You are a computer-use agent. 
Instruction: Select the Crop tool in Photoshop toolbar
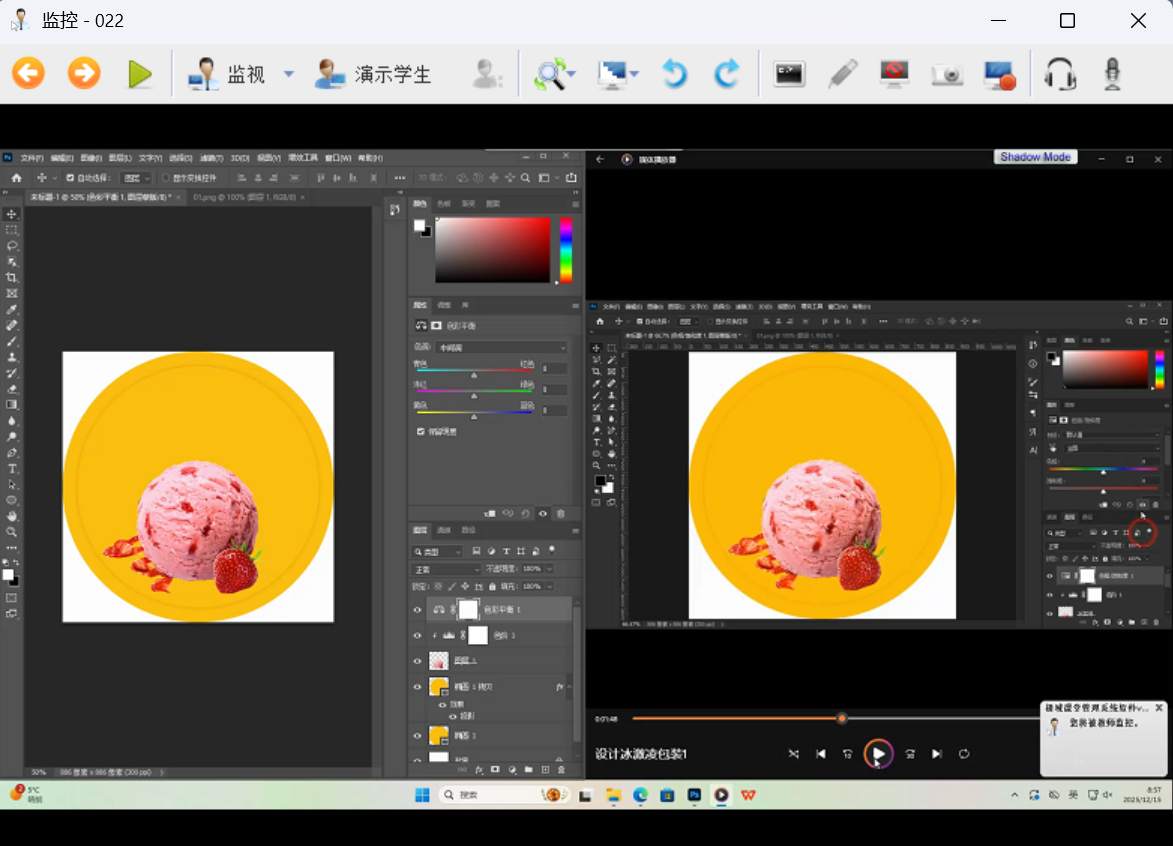pyautogui.click(x=12, y=278)
